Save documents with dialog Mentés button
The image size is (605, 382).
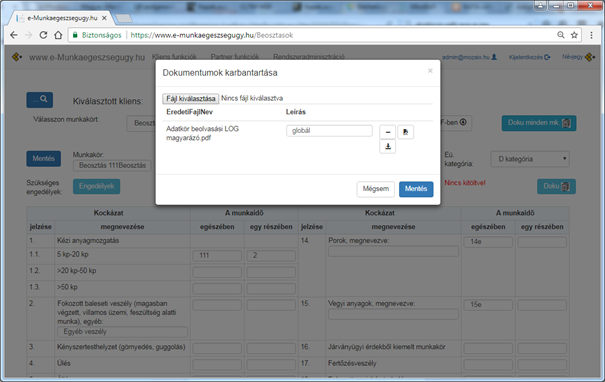[x=416, y=189]
